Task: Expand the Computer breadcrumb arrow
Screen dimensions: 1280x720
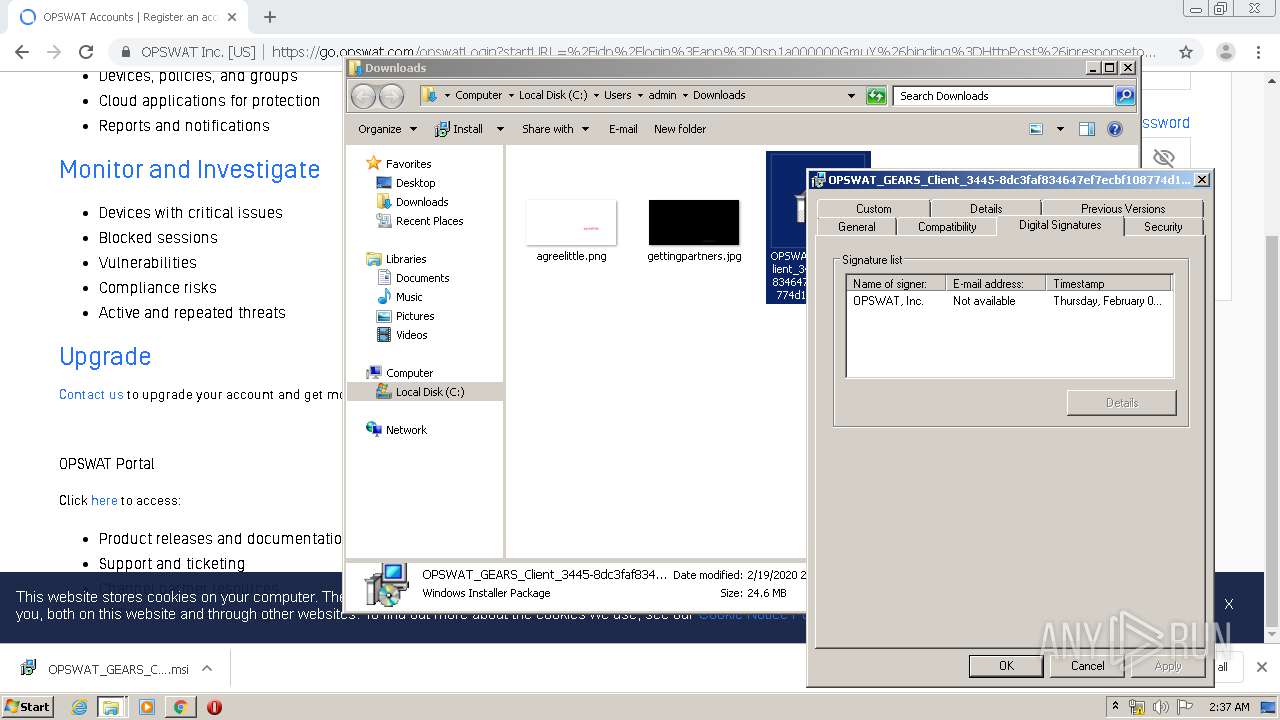Action: click(511, 96)
